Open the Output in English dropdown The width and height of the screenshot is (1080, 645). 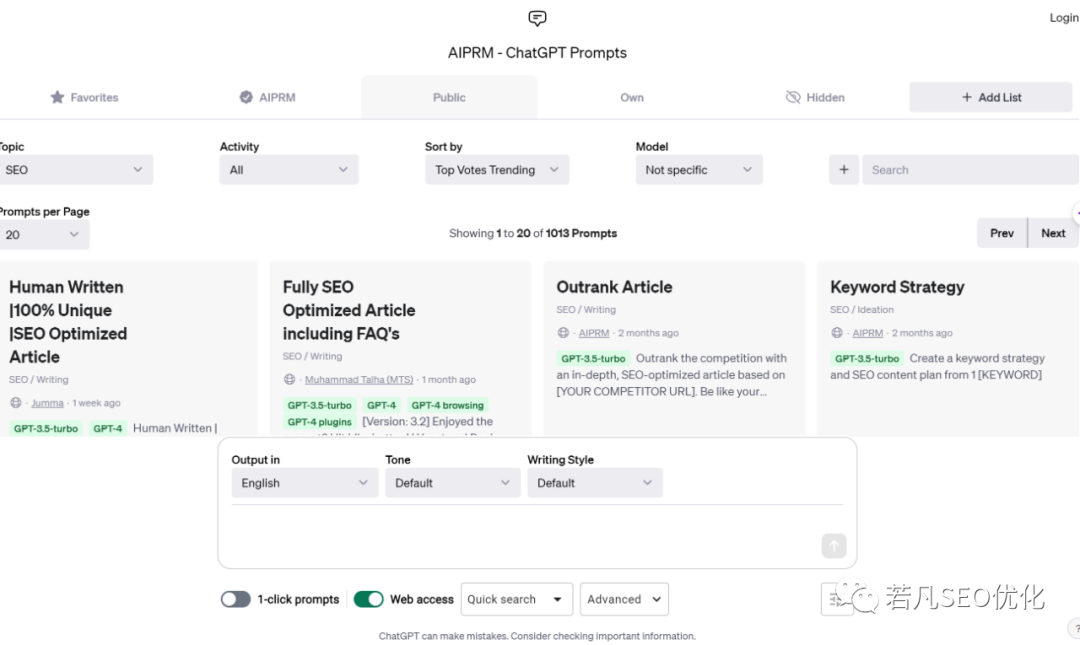[304, 483]
